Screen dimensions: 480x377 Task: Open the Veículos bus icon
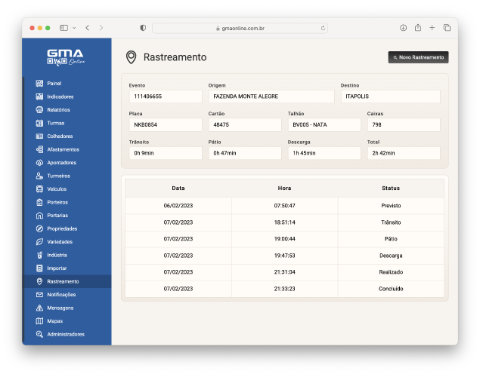39,189
